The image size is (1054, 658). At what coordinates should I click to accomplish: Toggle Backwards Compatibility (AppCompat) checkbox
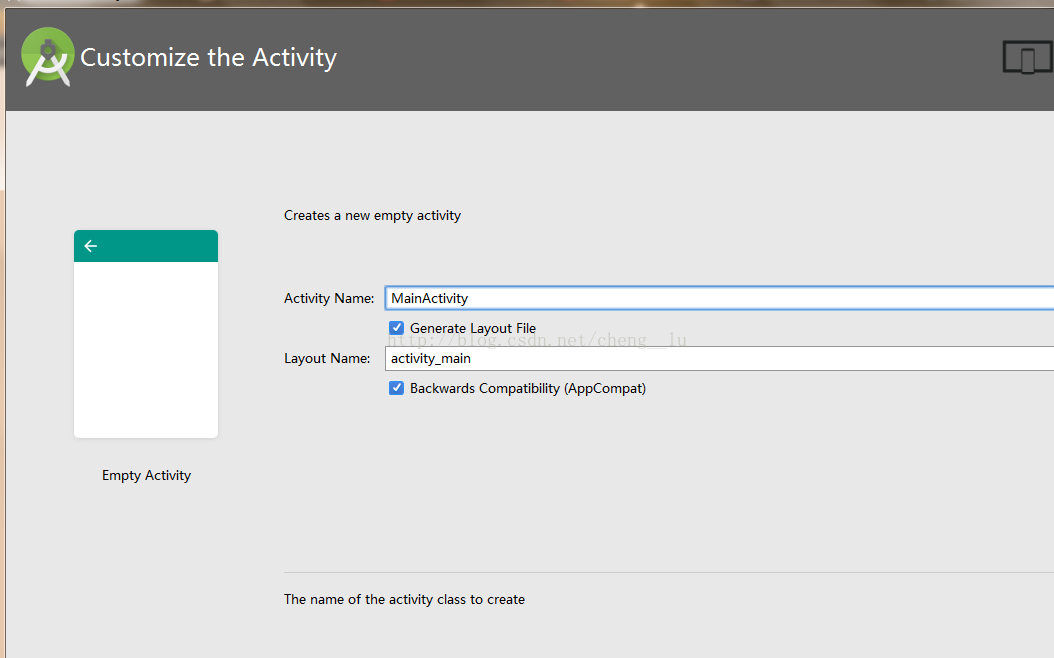pyautogui.click(x=396, y=388)
